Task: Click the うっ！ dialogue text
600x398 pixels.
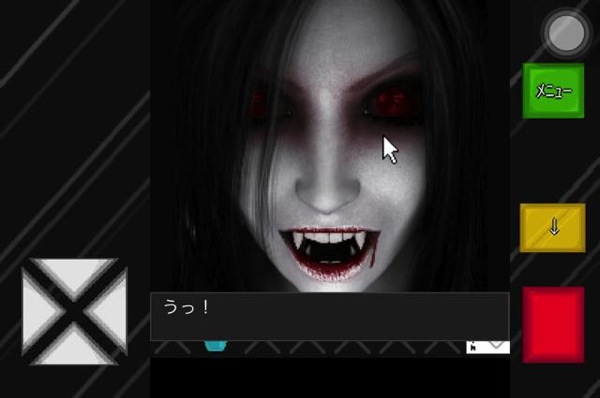Action: coord(186,307)
